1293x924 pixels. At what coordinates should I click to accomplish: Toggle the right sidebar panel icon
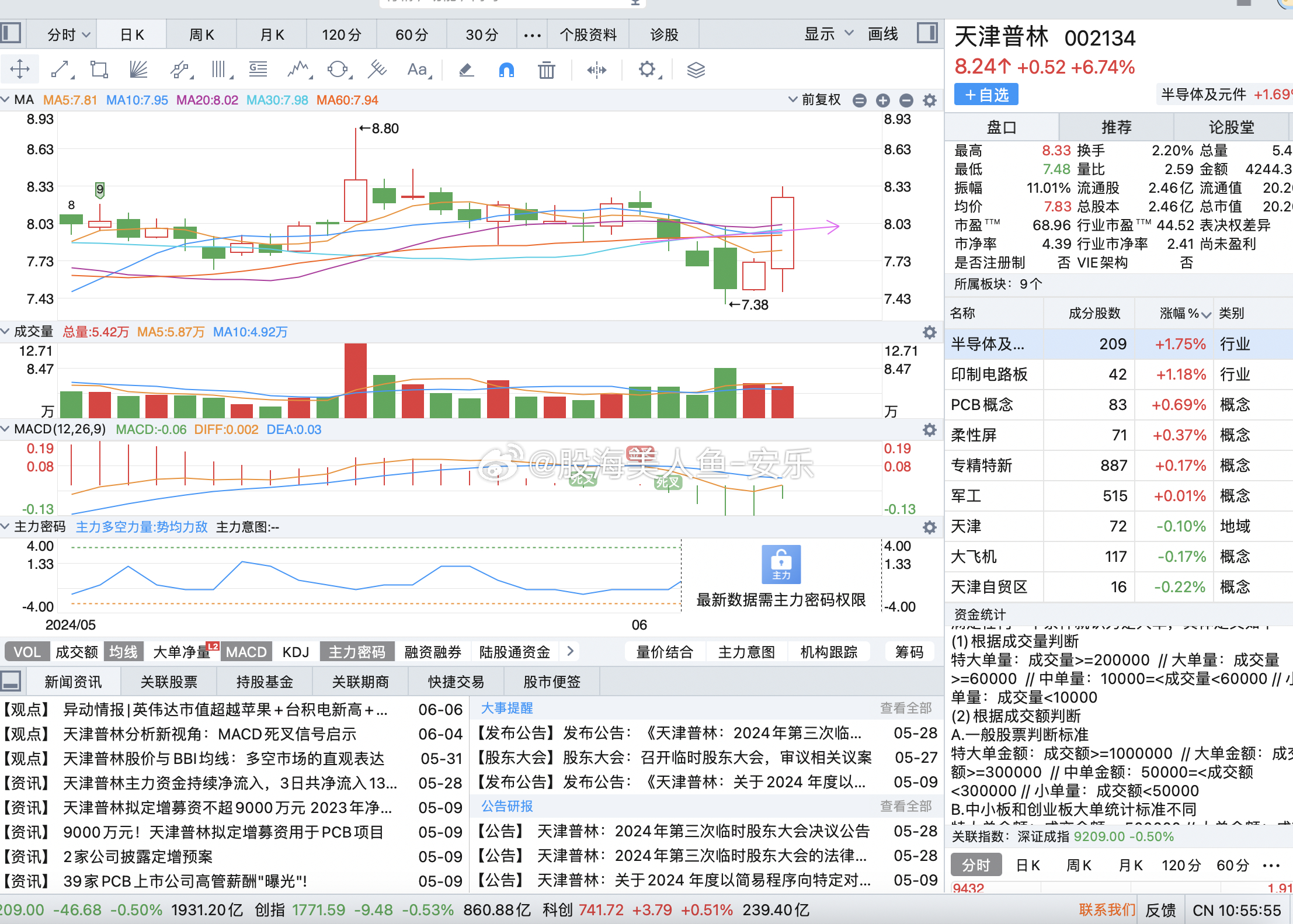pos(927,33)
